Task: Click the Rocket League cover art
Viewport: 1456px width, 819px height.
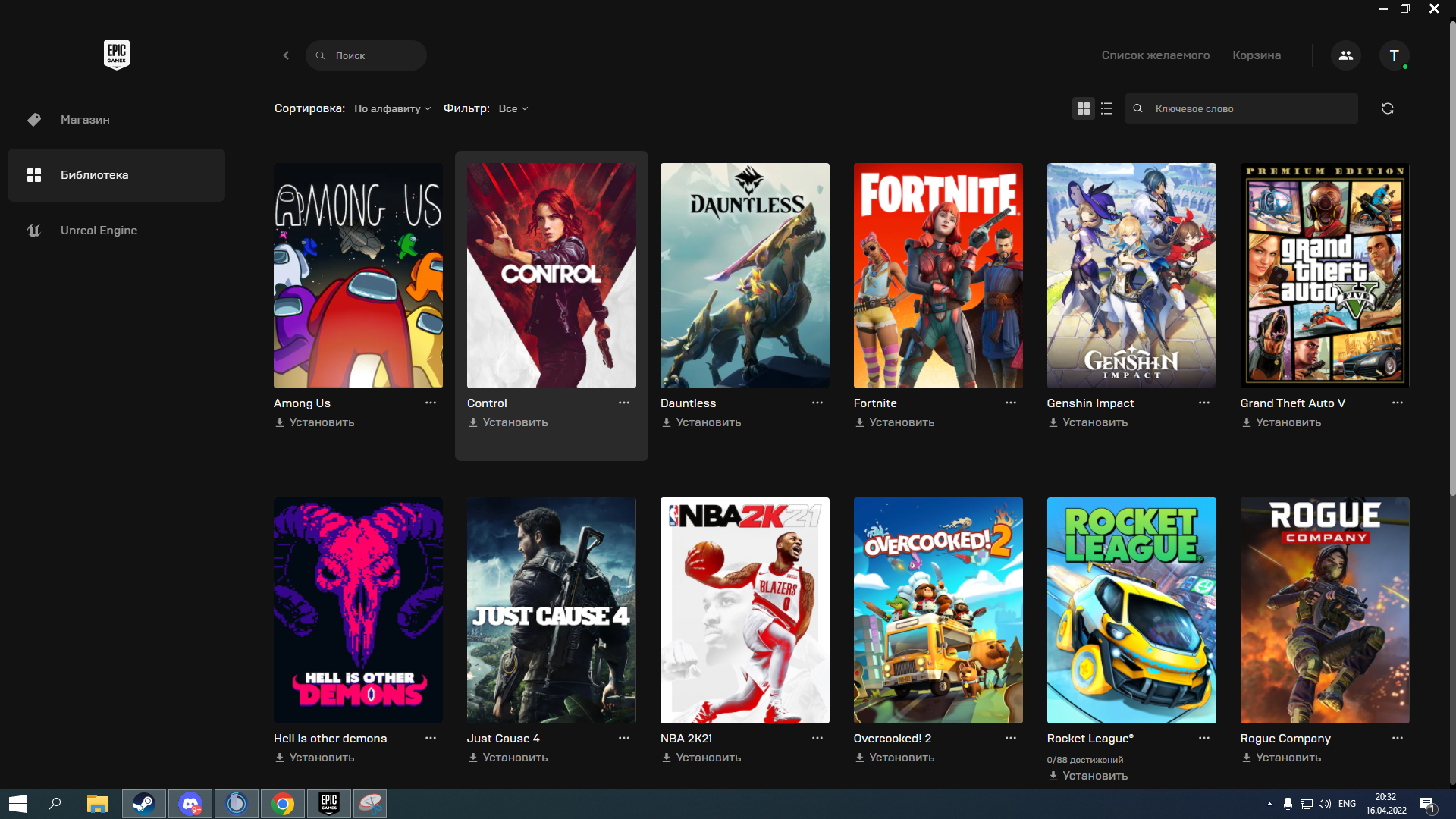Action: tap(1131, 610)
